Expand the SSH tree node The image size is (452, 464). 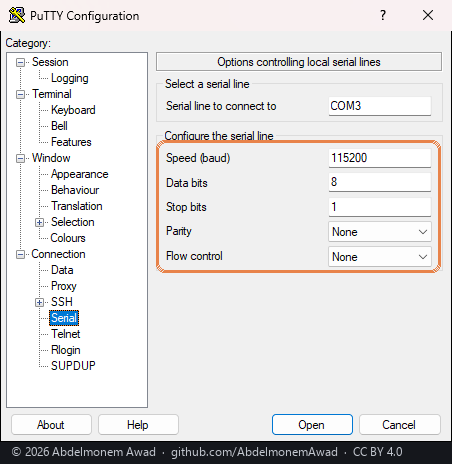(39, 302)
